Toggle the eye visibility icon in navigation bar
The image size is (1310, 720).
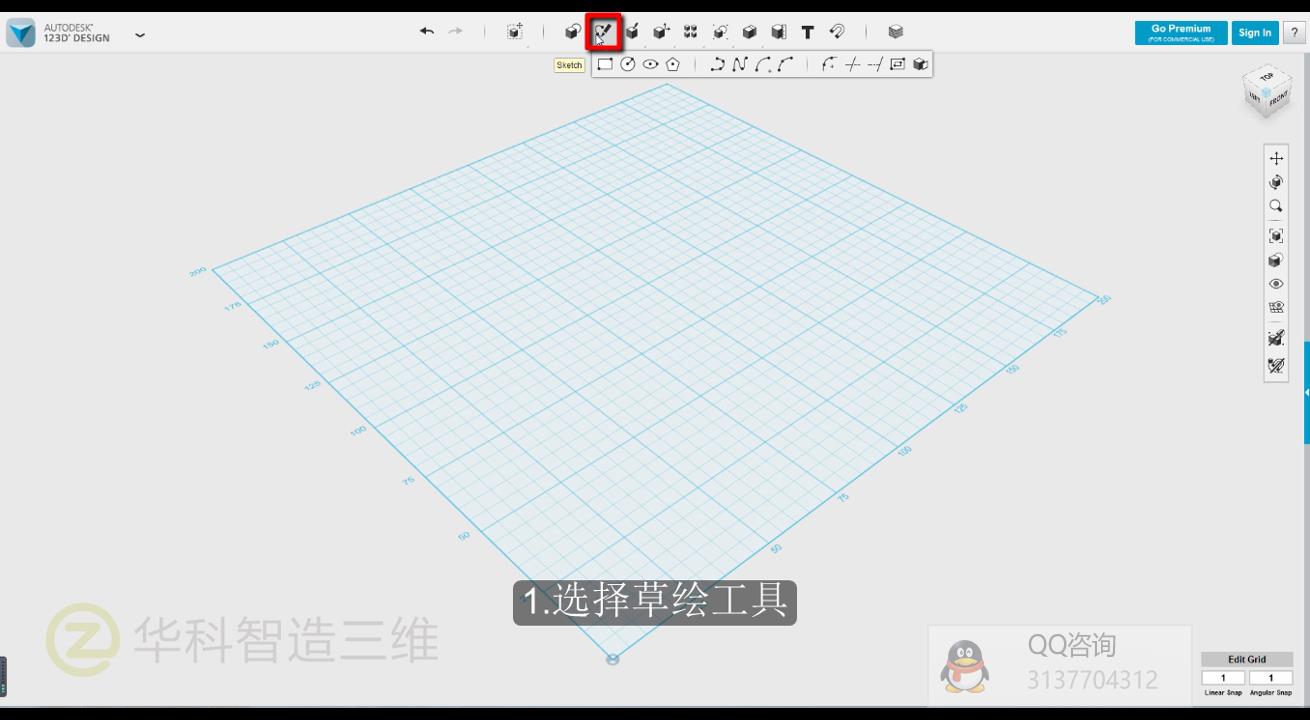click(1276, 284)
